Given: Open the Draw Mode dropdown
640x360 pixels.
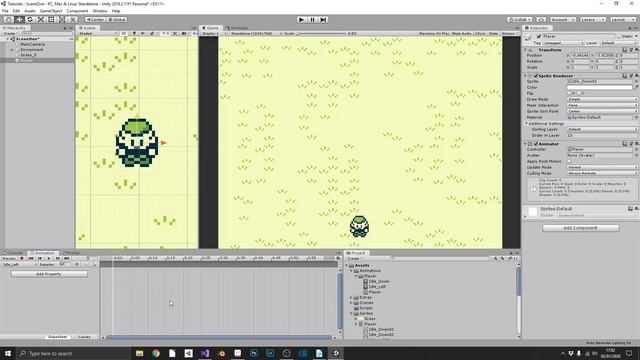Looking at the screenshot, I should 602,99.
